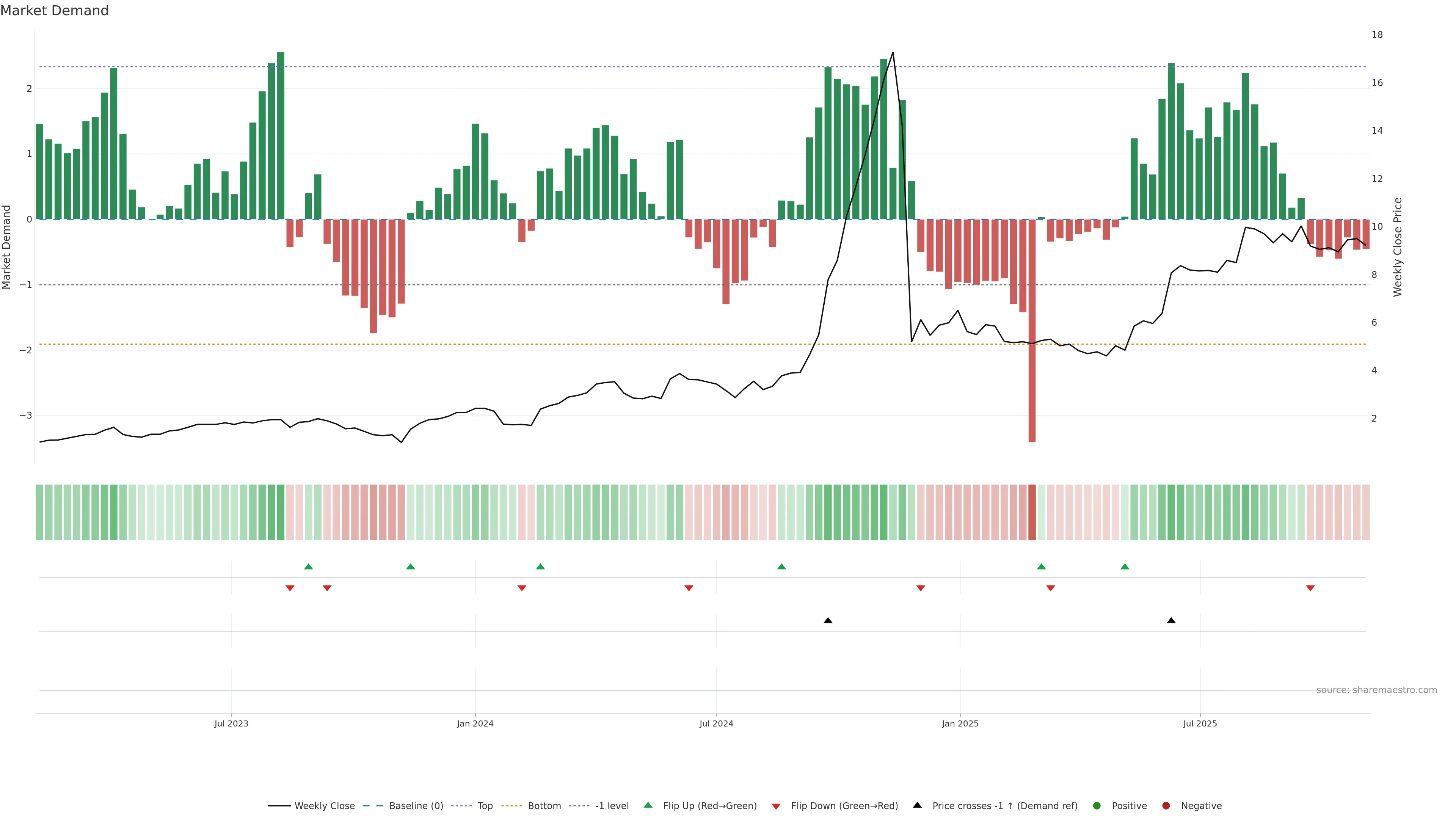This screenshot has width=1456, height=819.
Task: Click the -1 level legend item
Action: pos(612,806)
